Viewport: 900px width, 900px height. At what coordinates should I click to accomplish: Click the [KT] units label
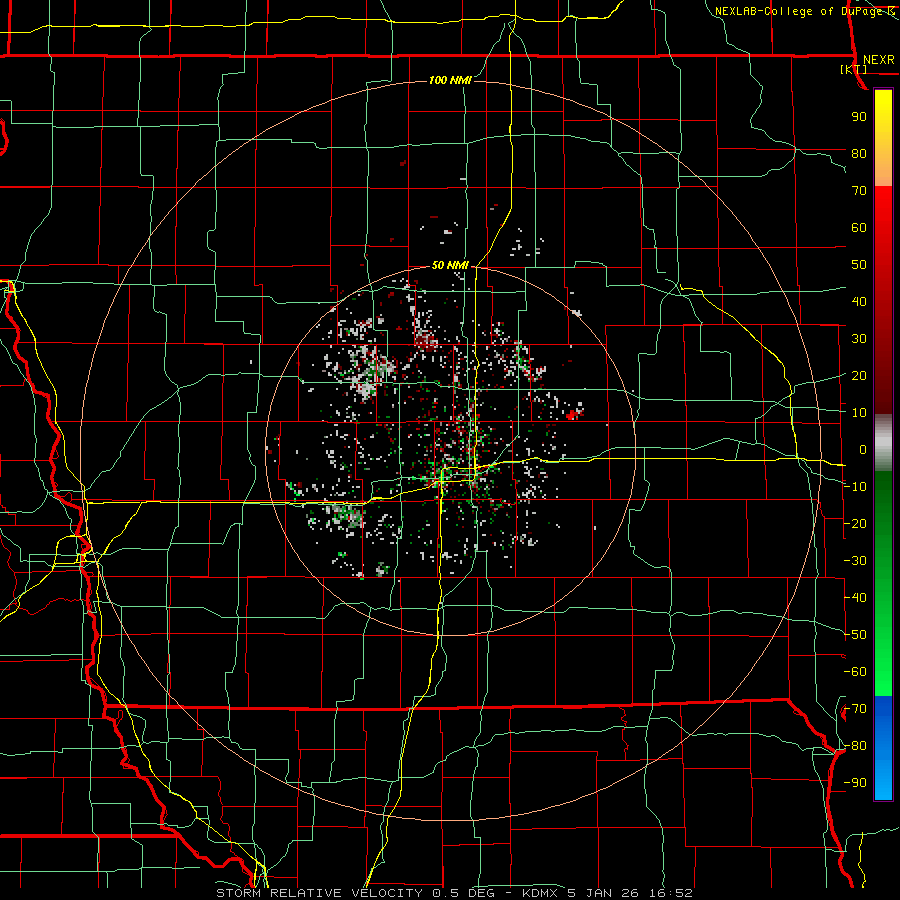853,69
